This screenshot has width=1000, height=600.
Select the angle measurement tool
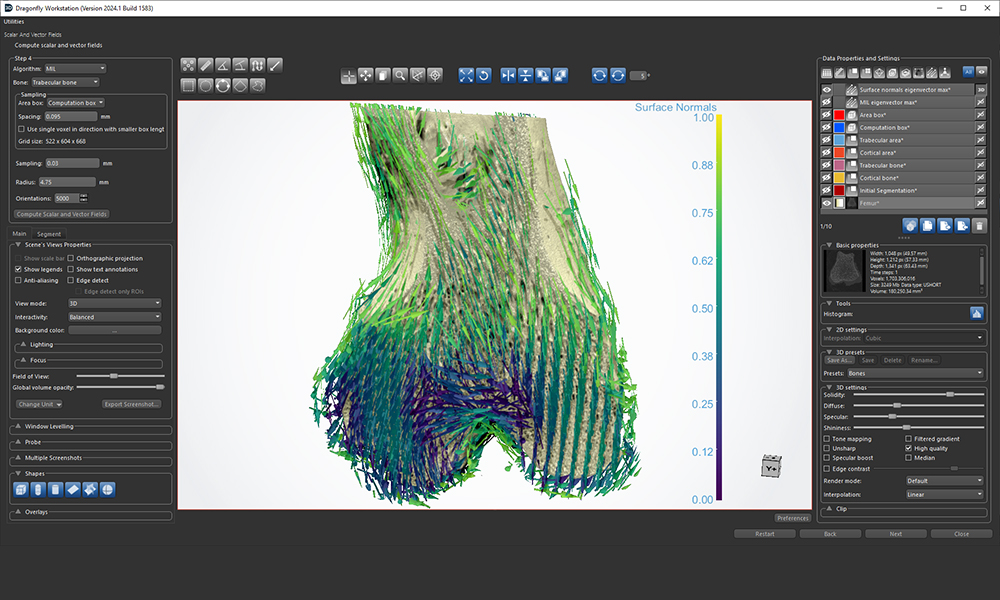coord(223,65)
